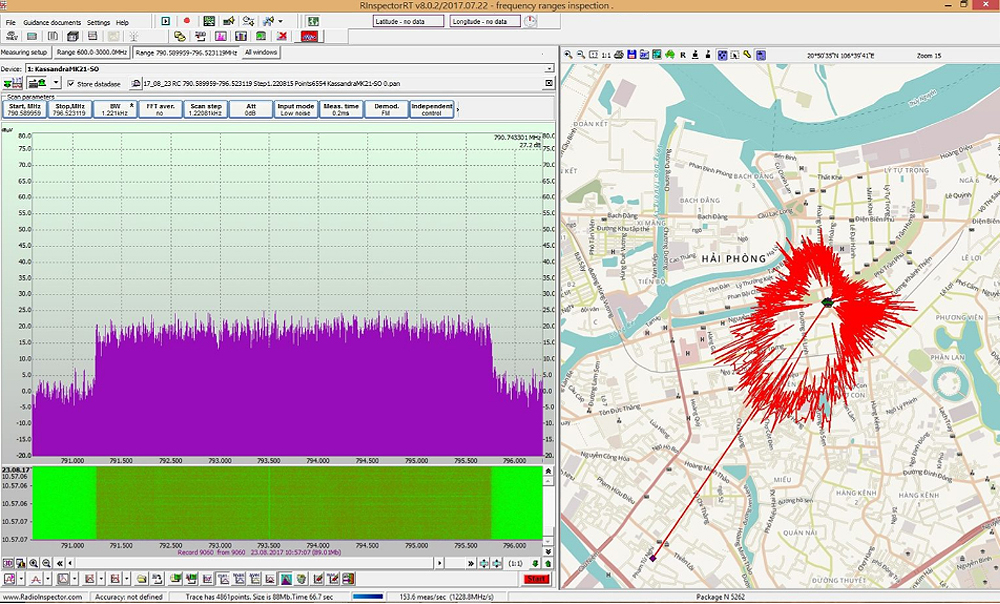Click the 1:1 scale icon on map toolbar
The image size is (1000, 604).
(606, 54)
